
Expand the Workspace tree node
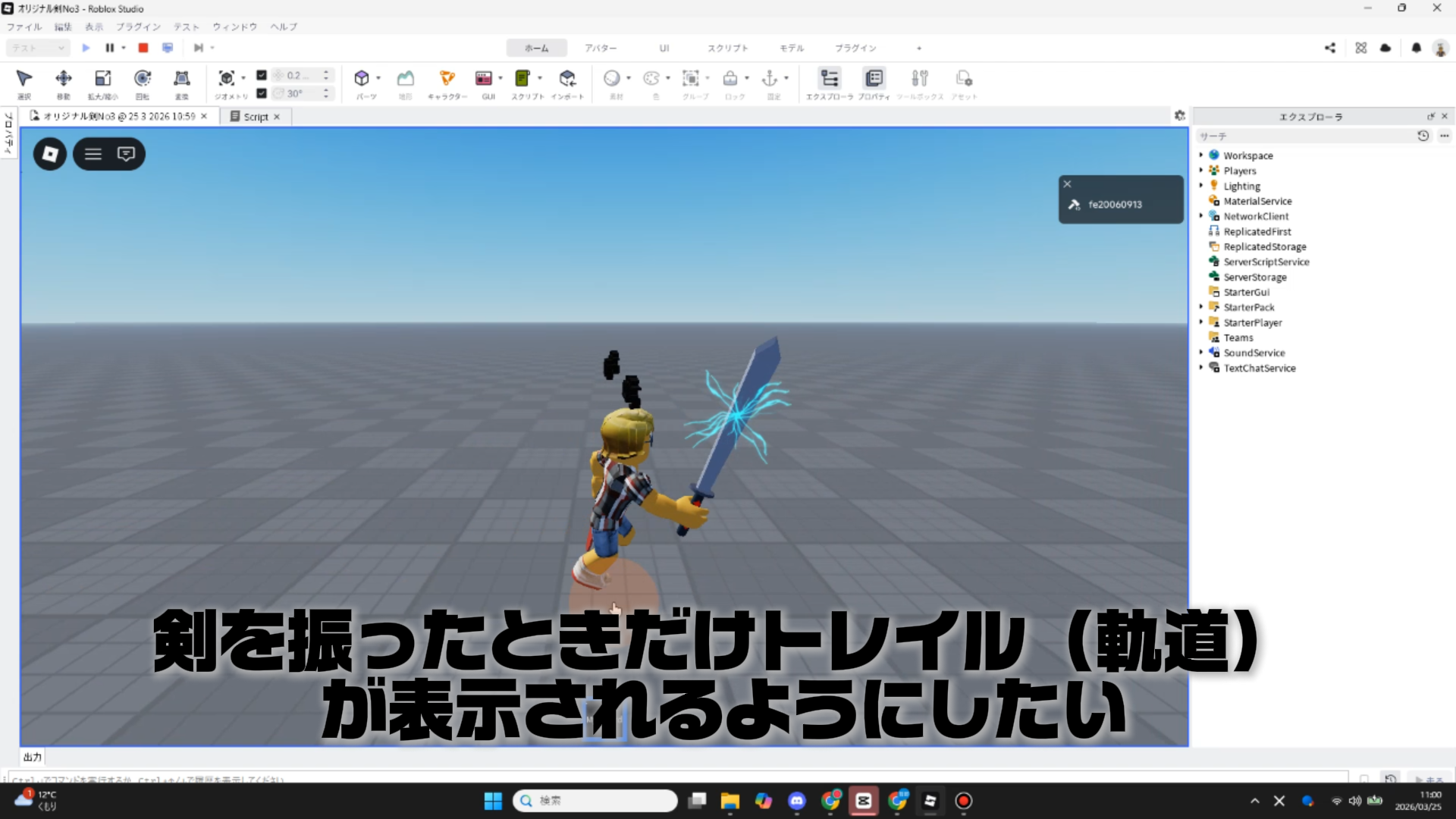click(1201, 155)
